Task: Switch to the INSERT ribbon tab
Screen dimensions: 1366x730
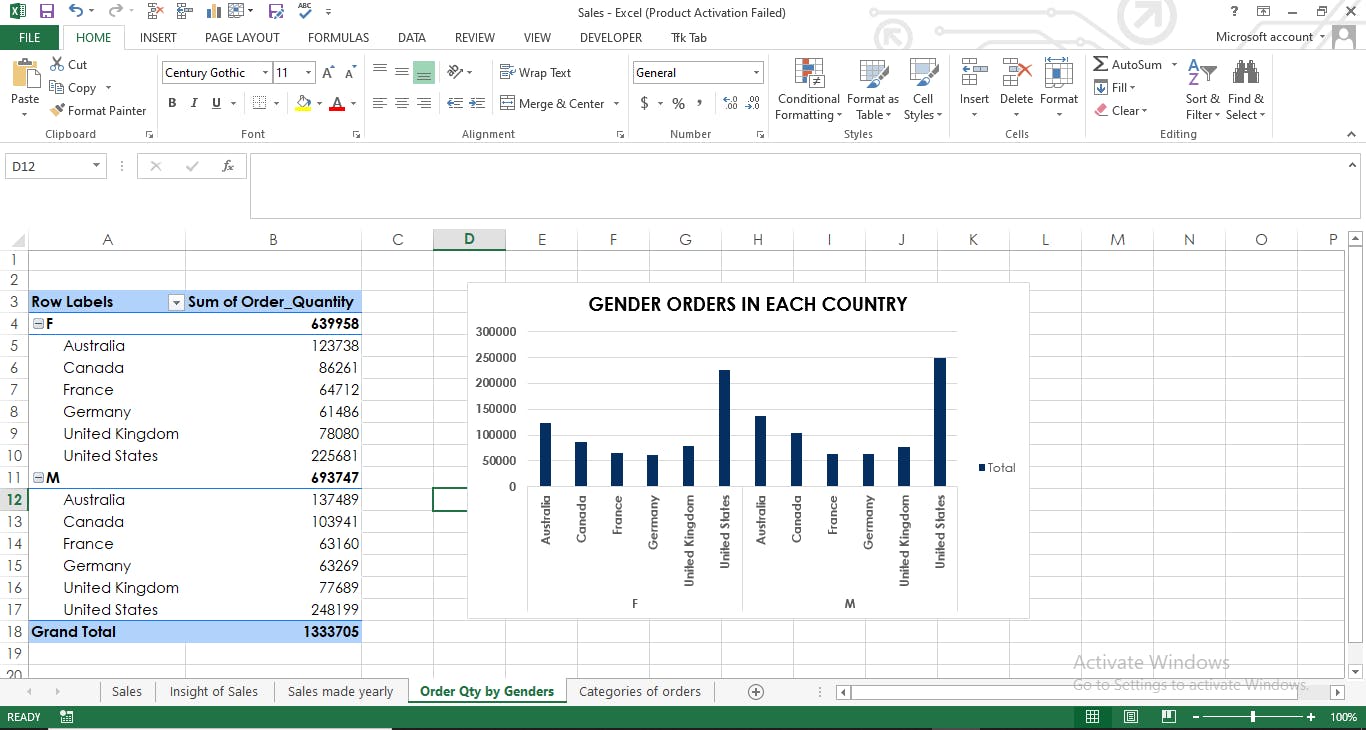Action: click(158, 37)
